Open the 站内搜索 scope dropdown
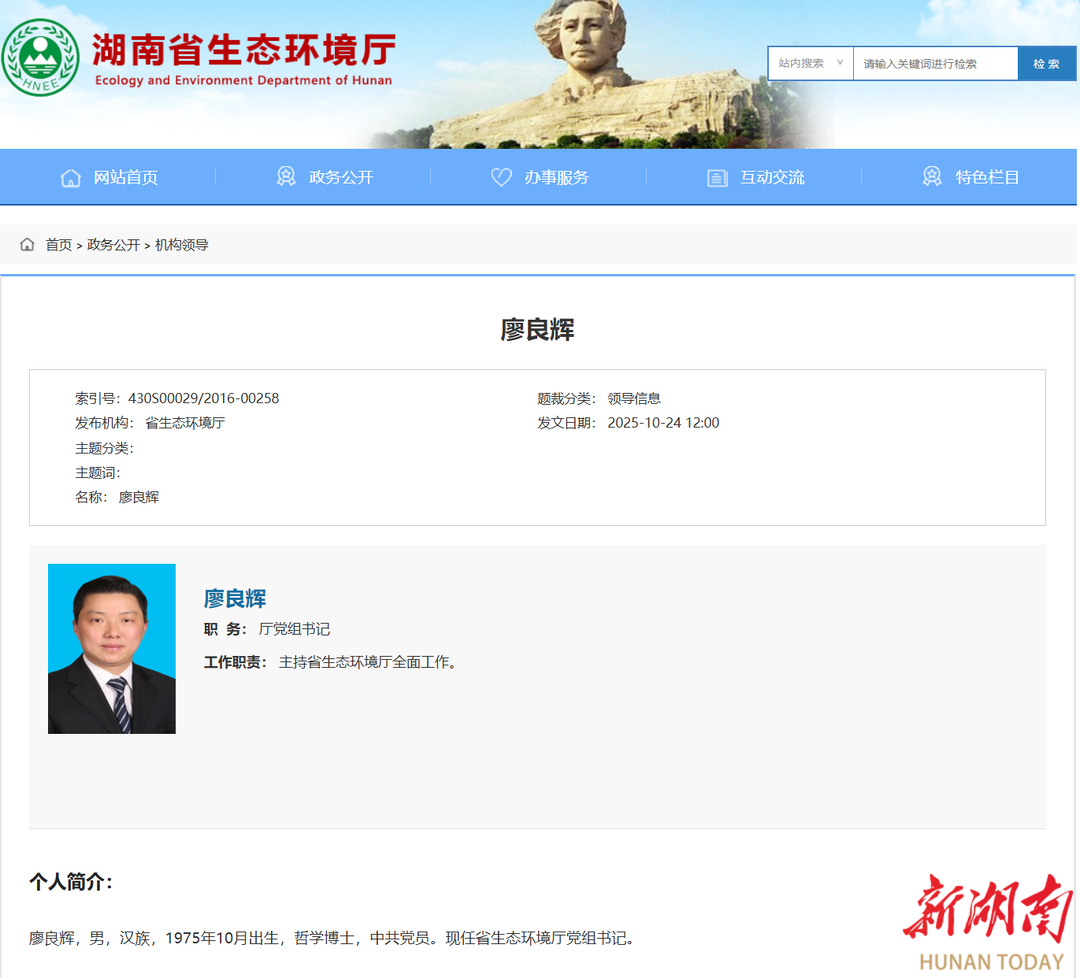This screenshot has width=1080, height=978. pyautogui.click(x=810, y=63)
